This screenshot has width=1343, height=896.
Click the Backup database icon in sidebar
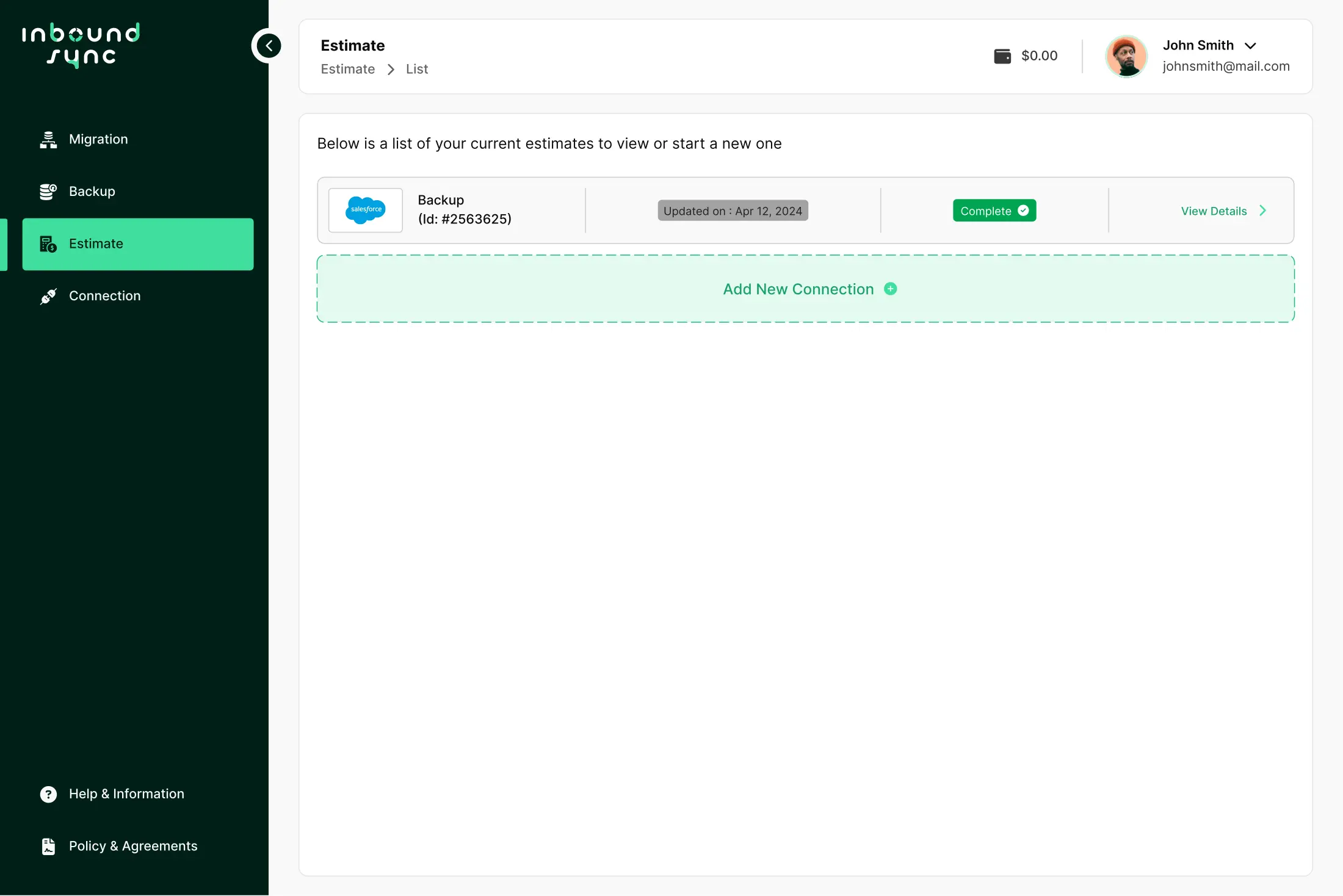(x=48, y=192)
